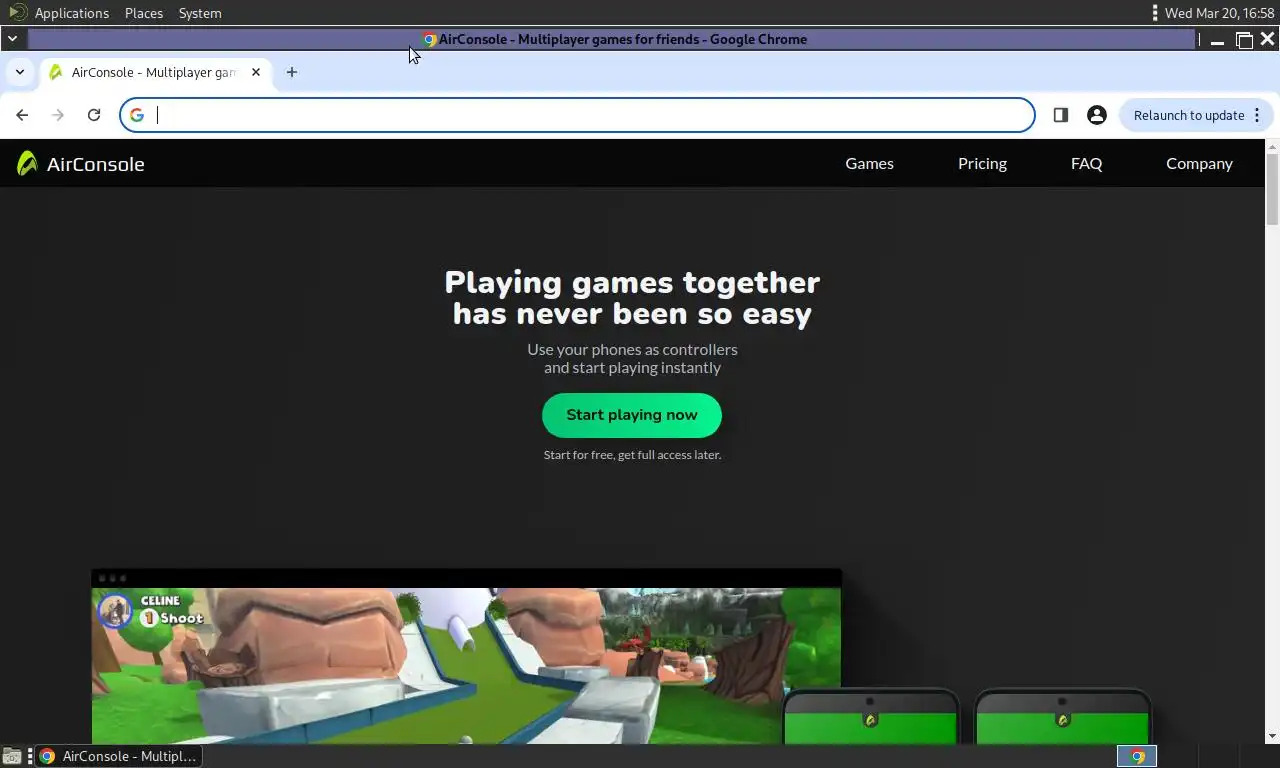The width and height of the screenshot is (1280, 768).
Task: Click the clock showing Wed Mar 20, 16:58
Action: pos(1219,13)
